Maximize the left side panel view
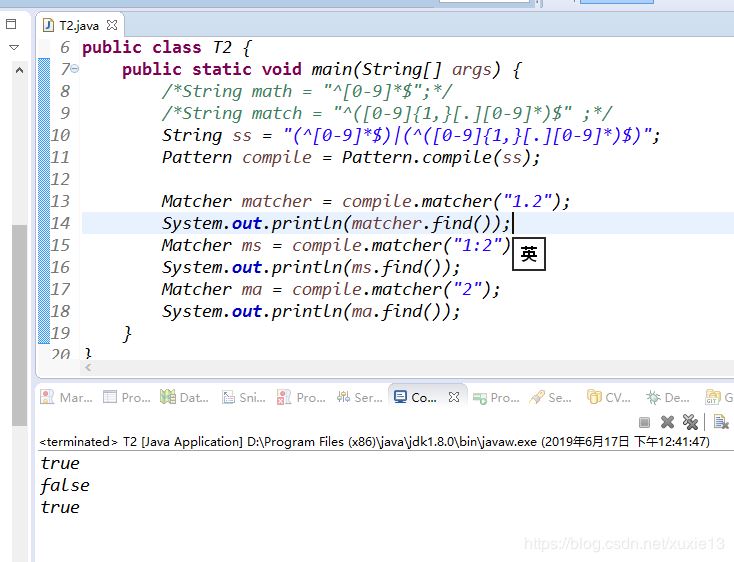 12,24
